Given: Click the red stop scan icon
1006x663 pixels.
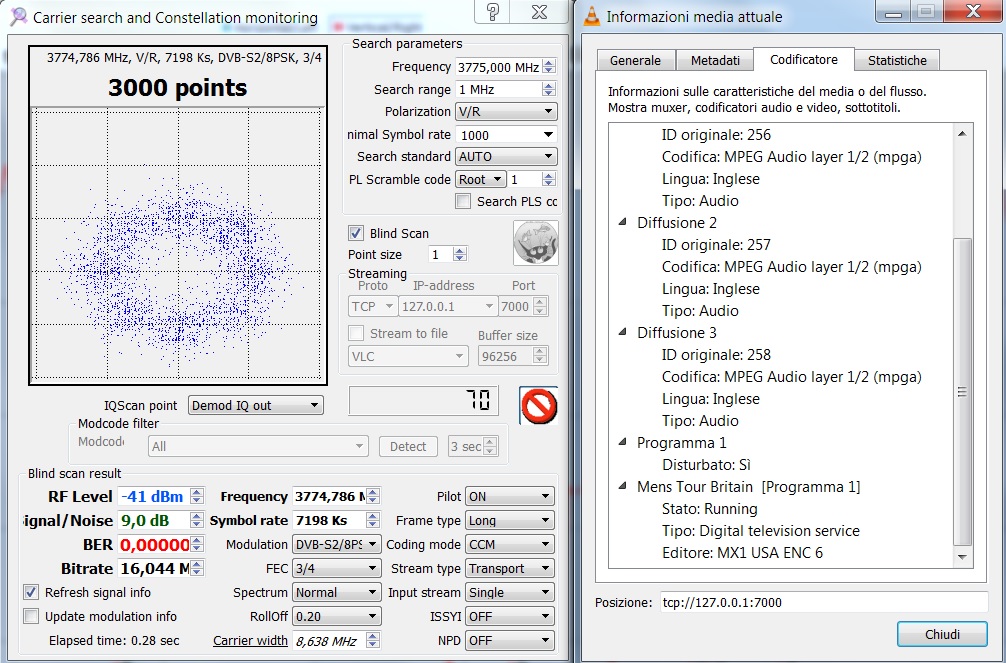Looking at the screenshot, I should coord(538,406).
